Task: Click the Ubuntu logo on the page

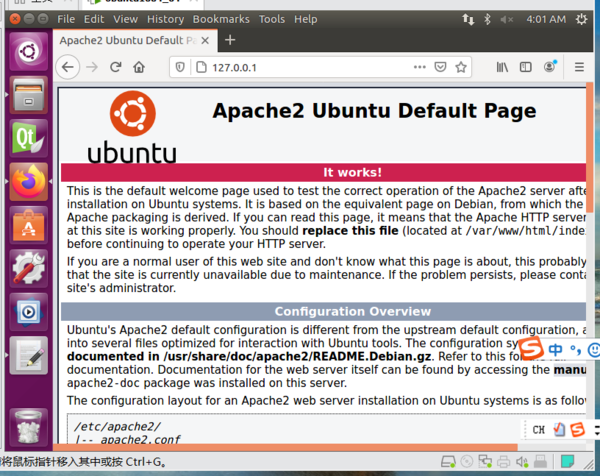Action: click(132, 127)
